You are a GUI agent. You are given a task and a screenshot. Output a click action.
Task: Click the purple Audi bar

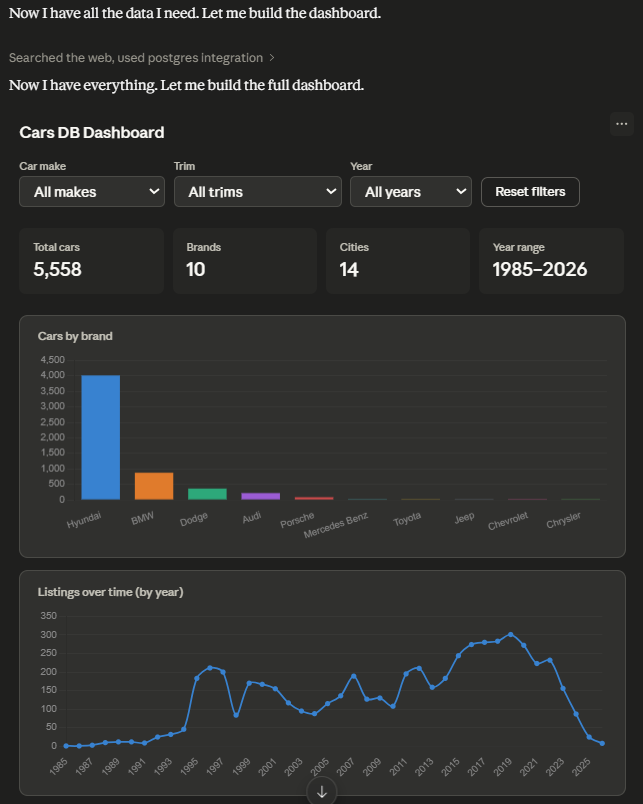click(x=260, y=496)
